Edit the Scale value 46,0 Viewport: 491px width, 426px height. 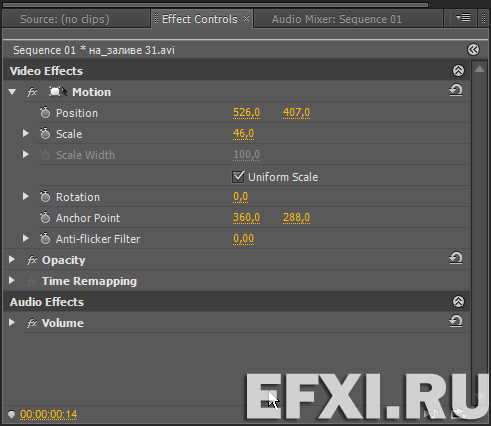click(x=243, y=134)
